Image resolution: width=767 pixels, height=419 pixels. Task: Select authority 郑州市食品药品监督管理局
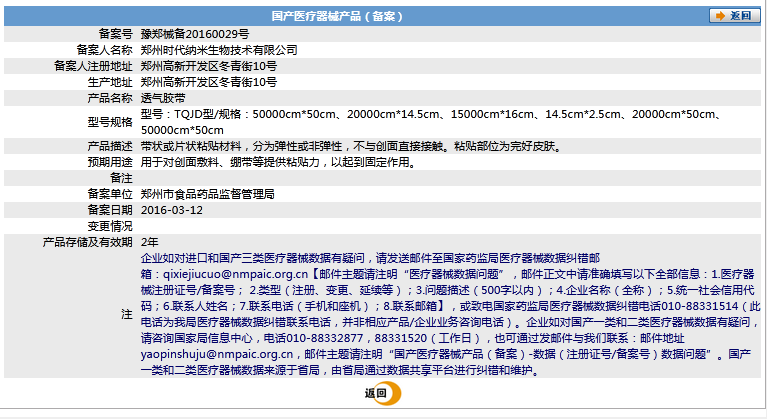[208, 194]
